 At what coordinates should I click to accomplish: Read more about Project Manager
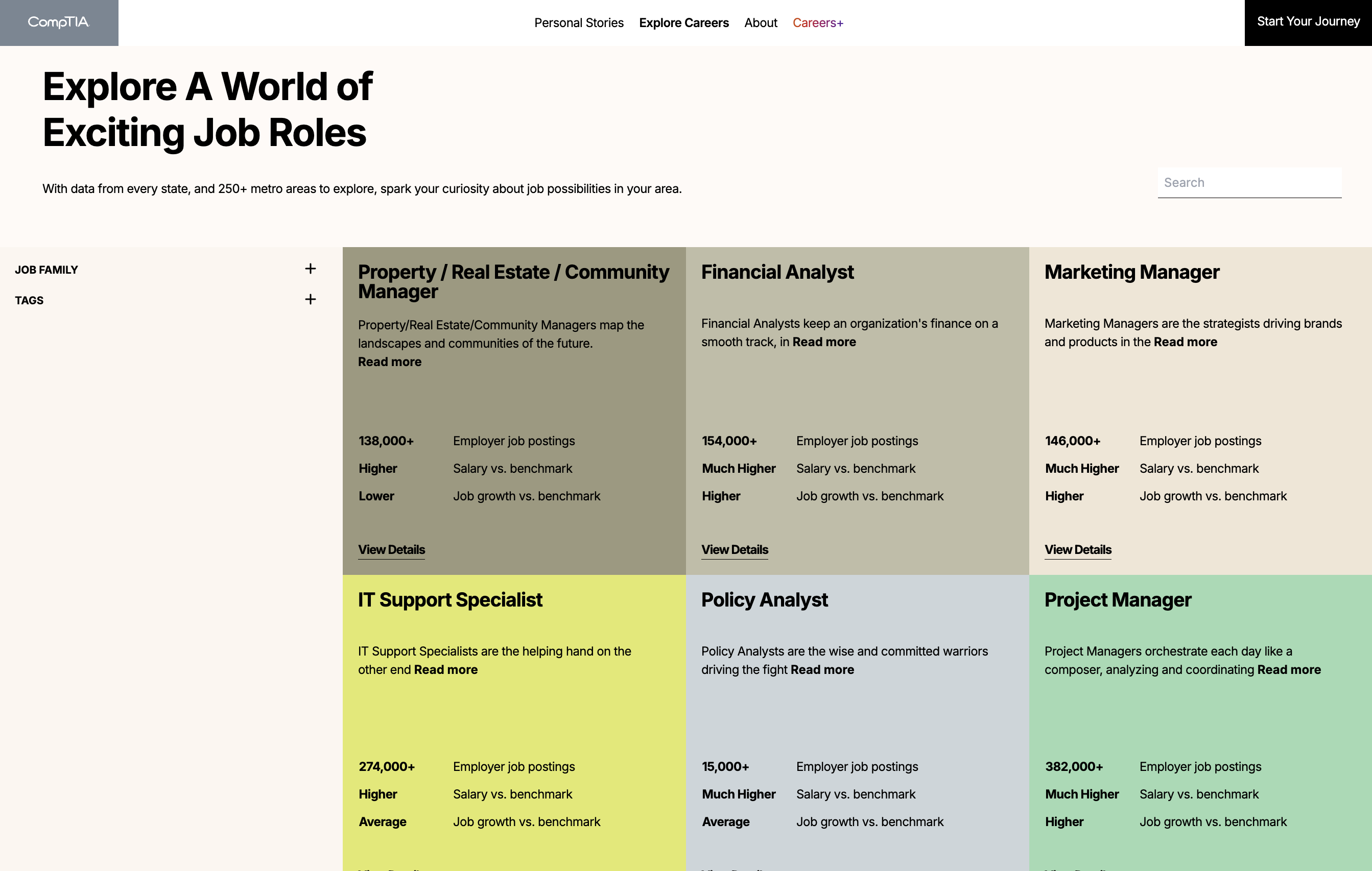point(1288,670)
